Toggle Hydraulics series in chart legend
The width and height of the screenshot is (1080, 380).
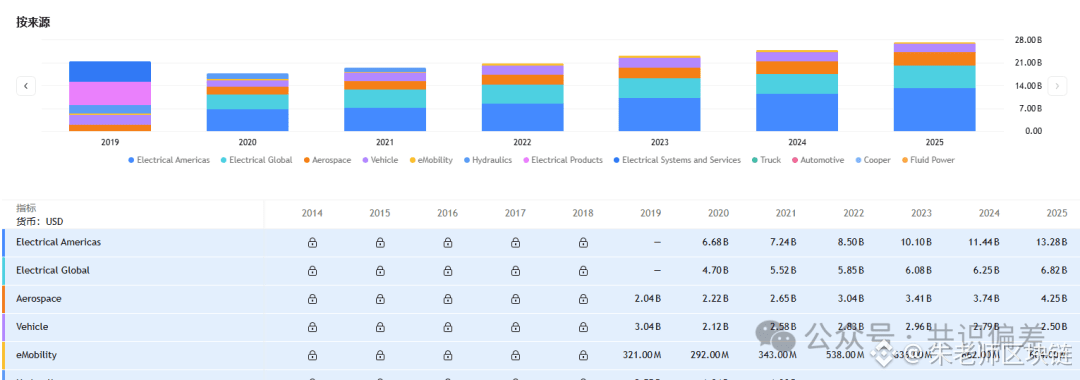pos(487,160)
